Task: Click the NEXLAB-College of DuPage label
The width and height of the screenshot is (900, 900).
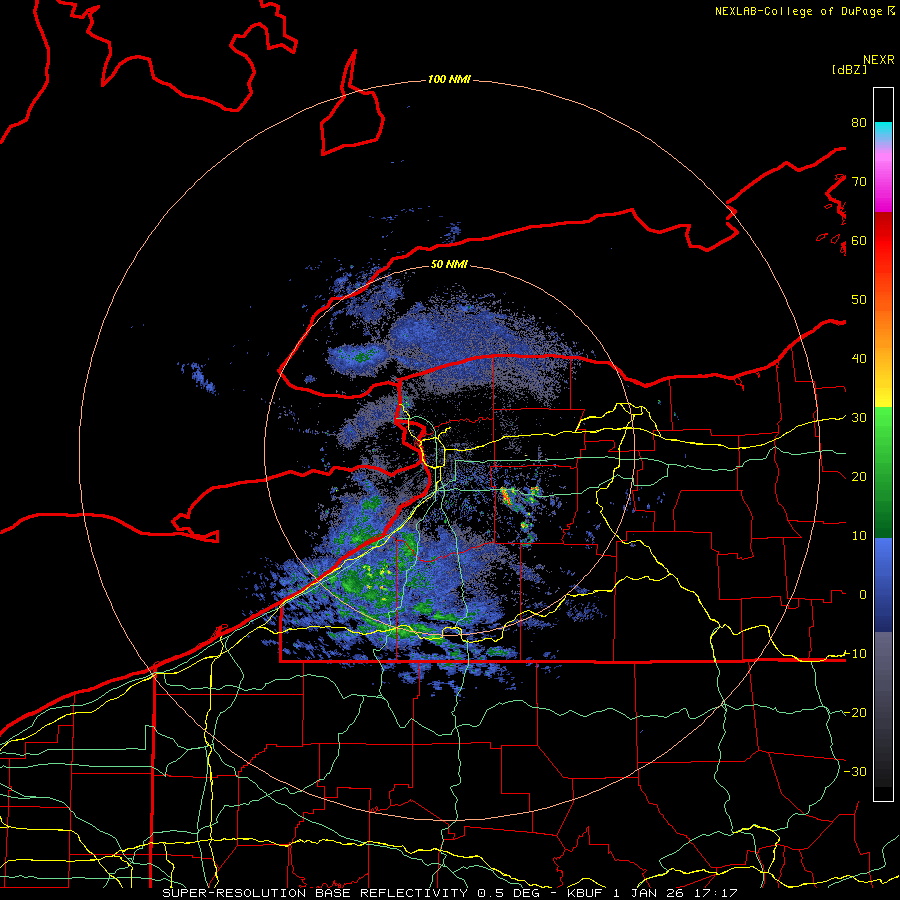Action: 804,11
